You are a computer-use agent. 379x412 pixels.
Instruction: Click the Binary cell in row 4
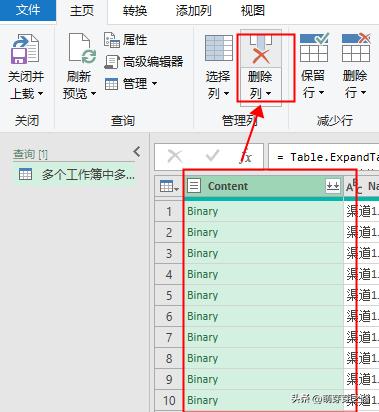263,274
